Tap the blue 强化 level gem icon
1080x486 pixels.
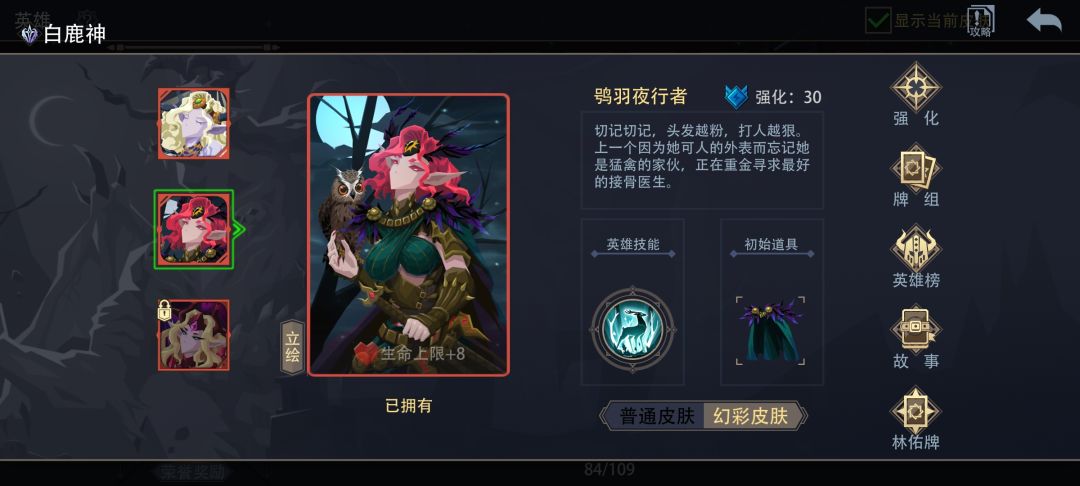click(x=736, y=97)
